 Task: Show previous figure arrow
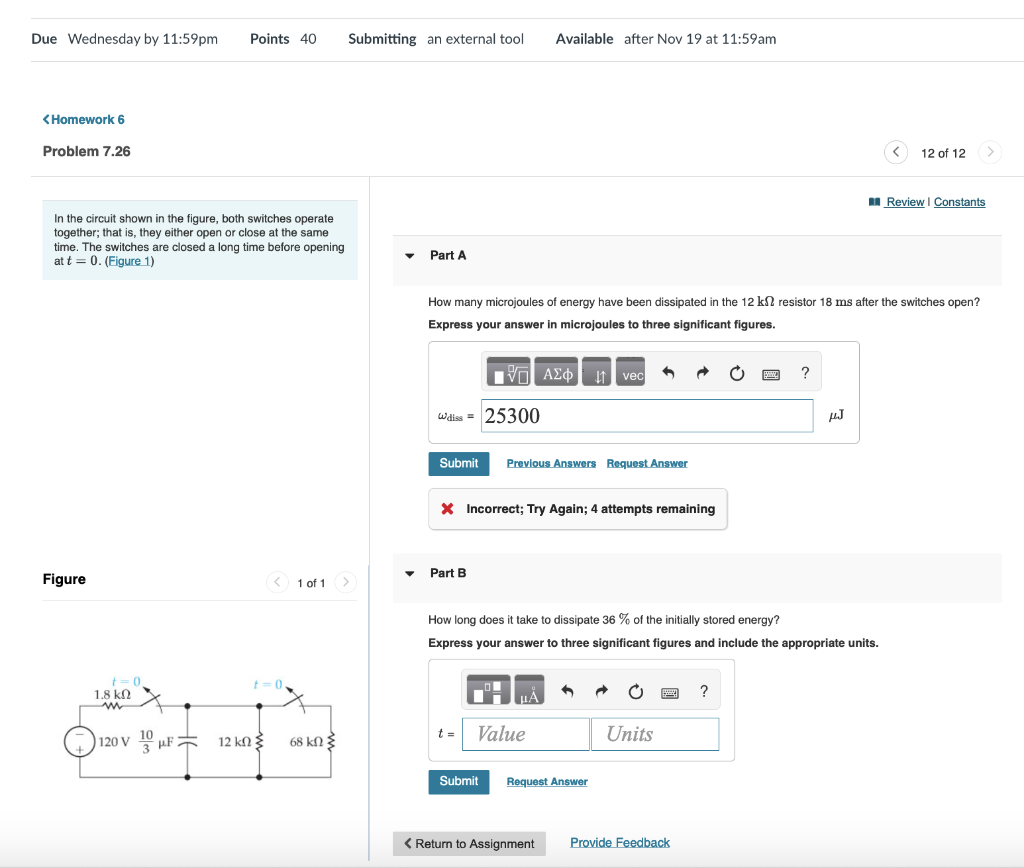tap(278, 582)
